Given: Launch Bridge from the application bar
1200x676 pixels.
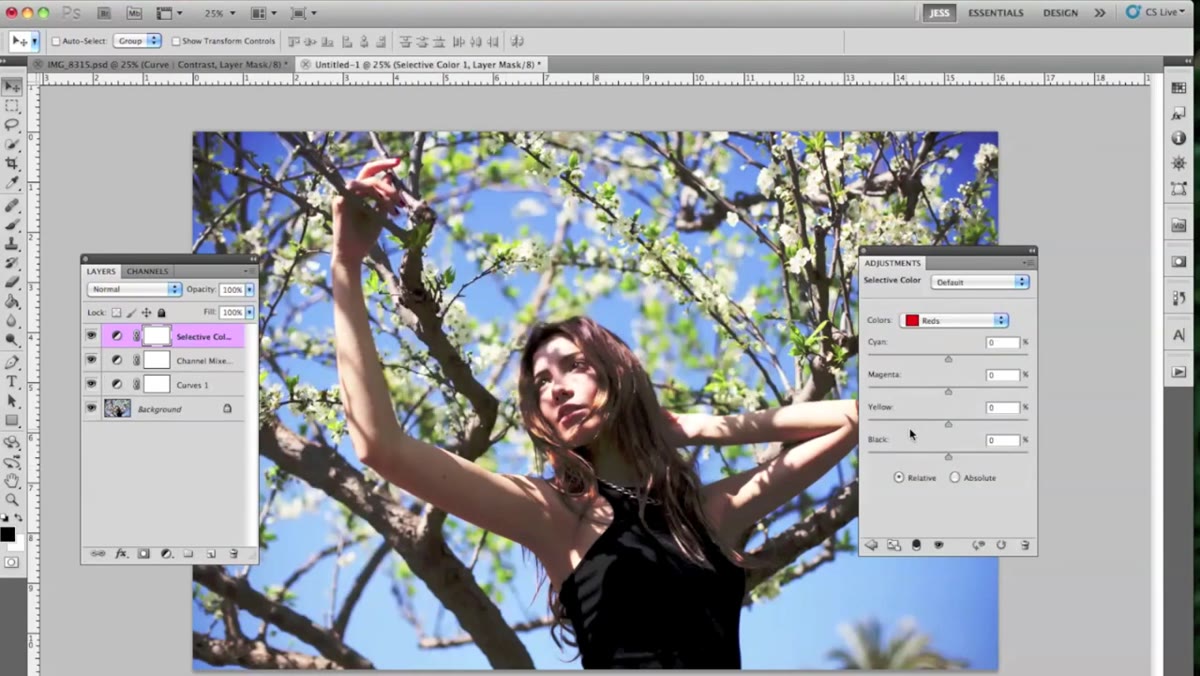Looking at the screenshot, I should (x=104, y=13).
